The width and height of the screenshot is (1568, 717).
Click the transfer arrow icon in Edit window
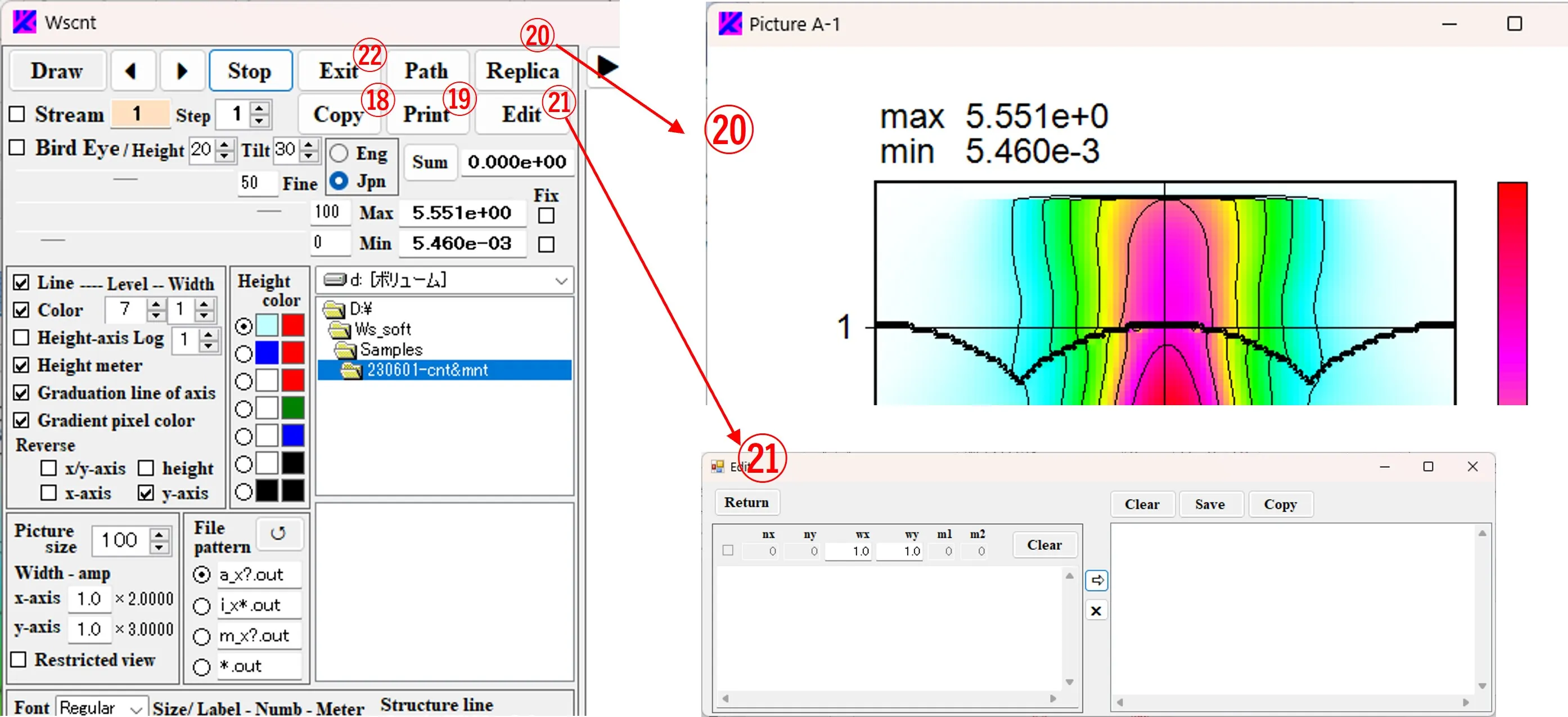pyautogui.click(x=1096, y=581)
